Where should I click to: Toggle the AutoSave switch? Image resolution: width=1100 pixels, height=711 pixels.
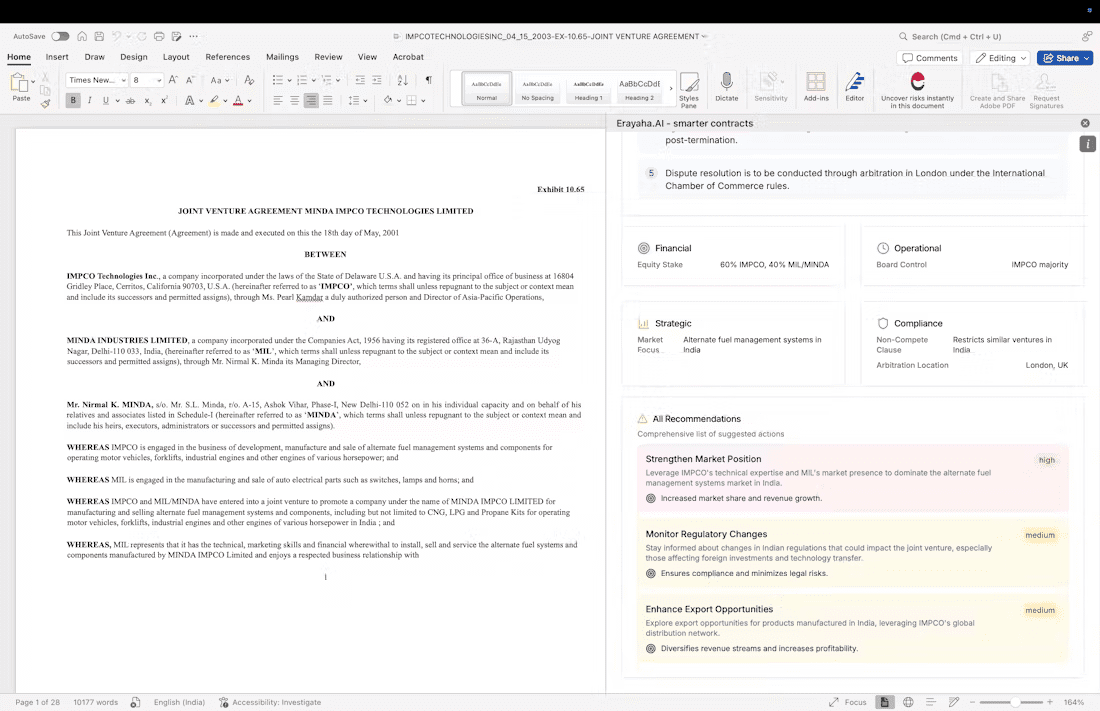[60, 36]
